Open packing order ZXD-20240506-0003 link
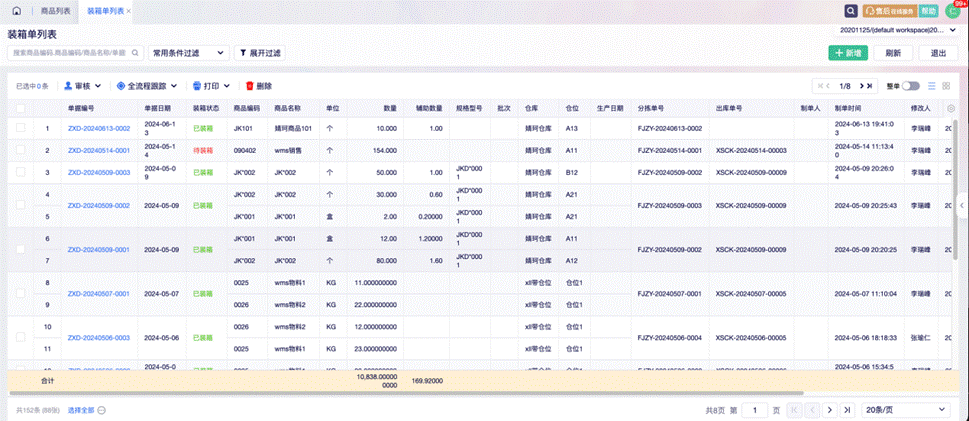The width and height of the screenshot is (969, 421). click(99, 338)
